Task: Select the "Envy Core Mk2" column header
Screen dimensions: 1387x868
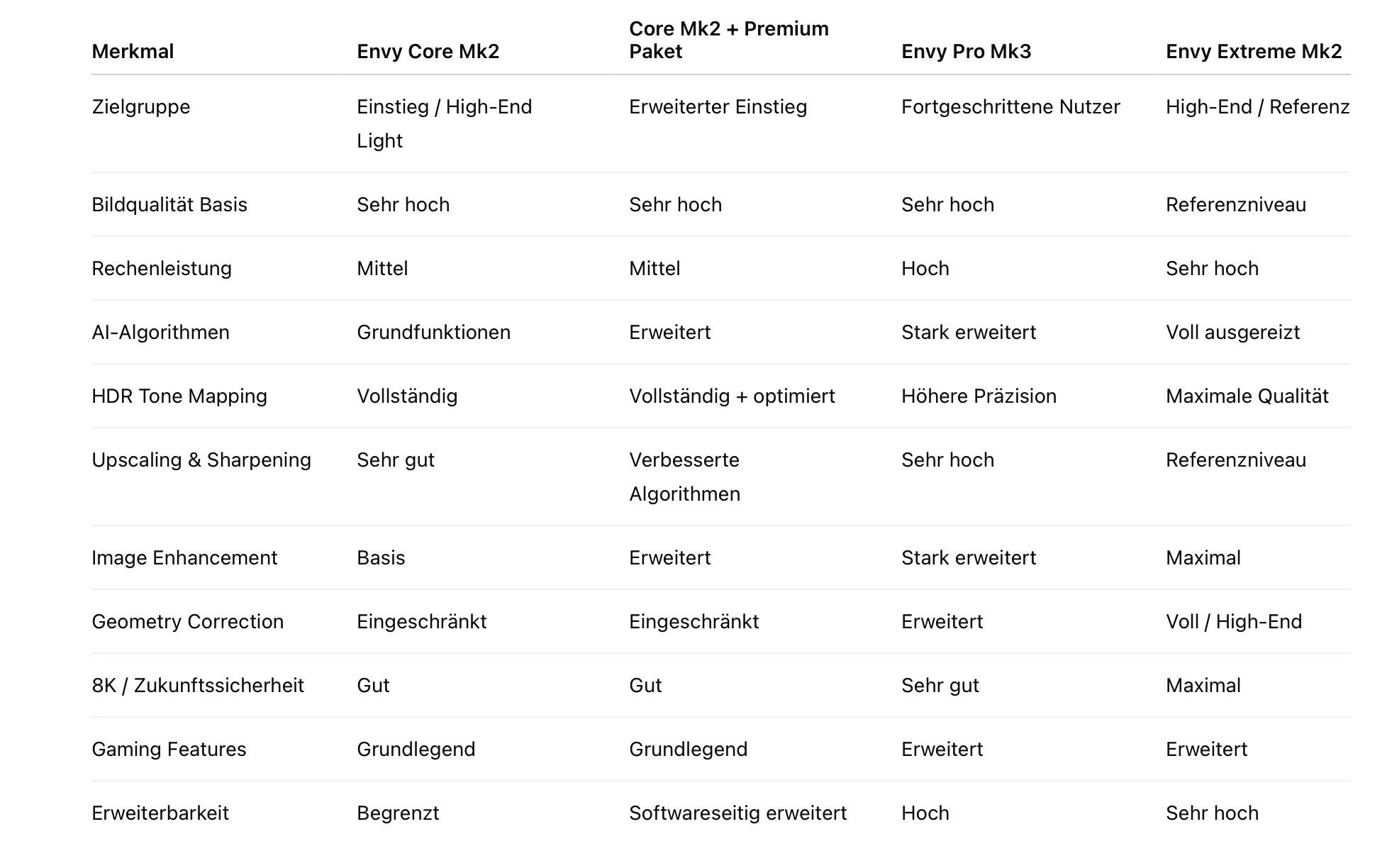Action: pos(428,51)
